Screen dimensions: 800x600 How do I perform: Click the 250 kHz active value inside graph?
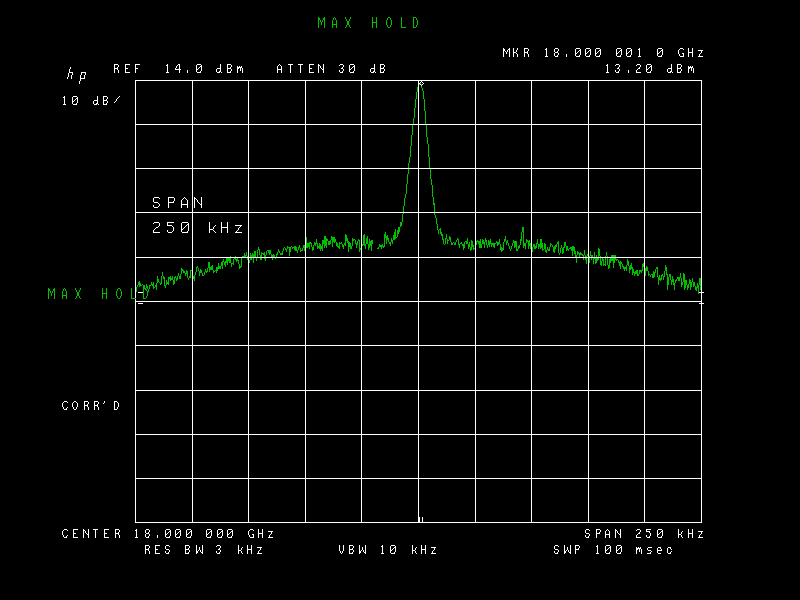coord(197,228)
